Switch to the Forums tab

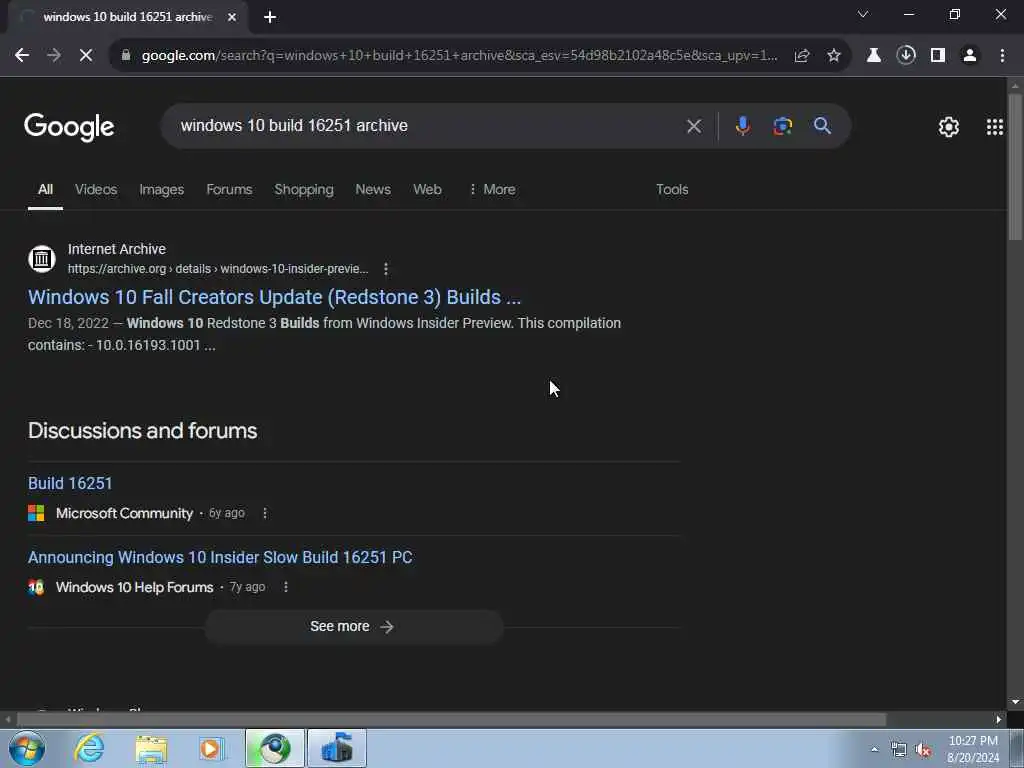point(229,189)
